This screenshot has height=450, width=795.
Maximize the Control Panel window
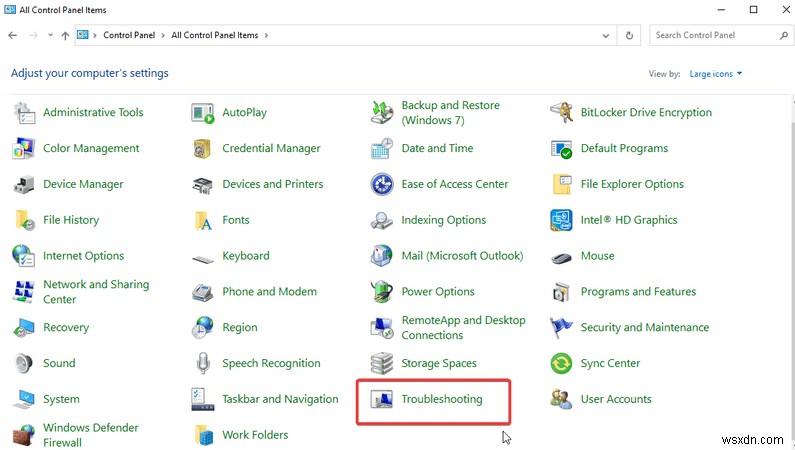coord(753,10)
